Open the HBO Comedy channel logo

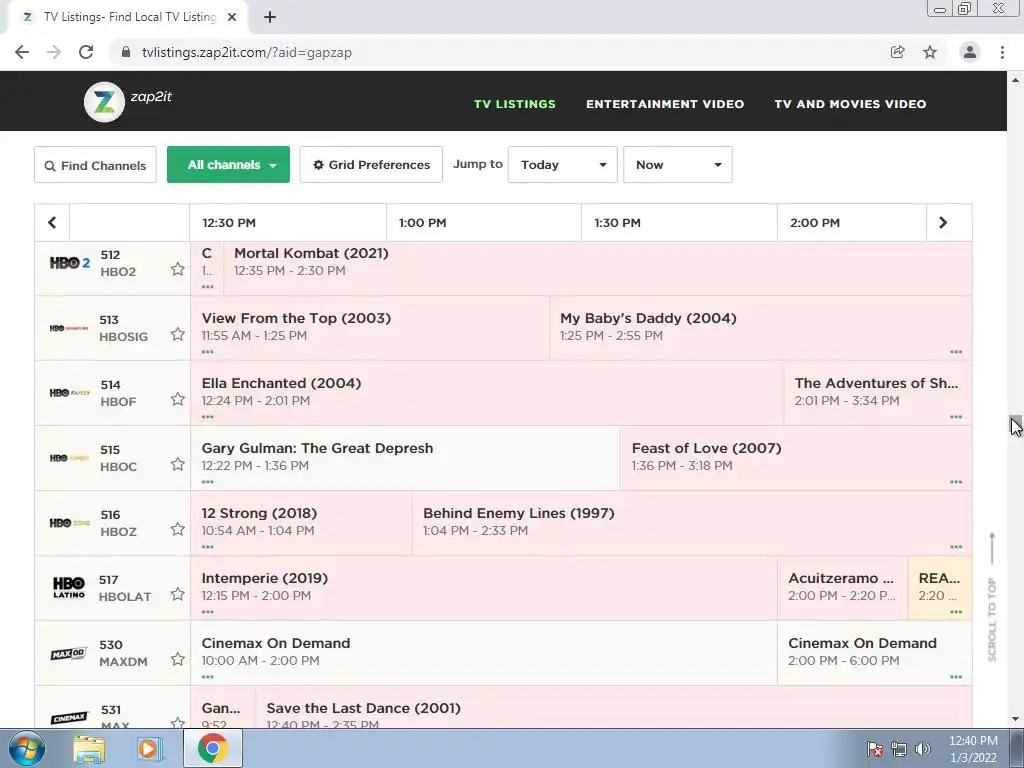pos(69,458)
